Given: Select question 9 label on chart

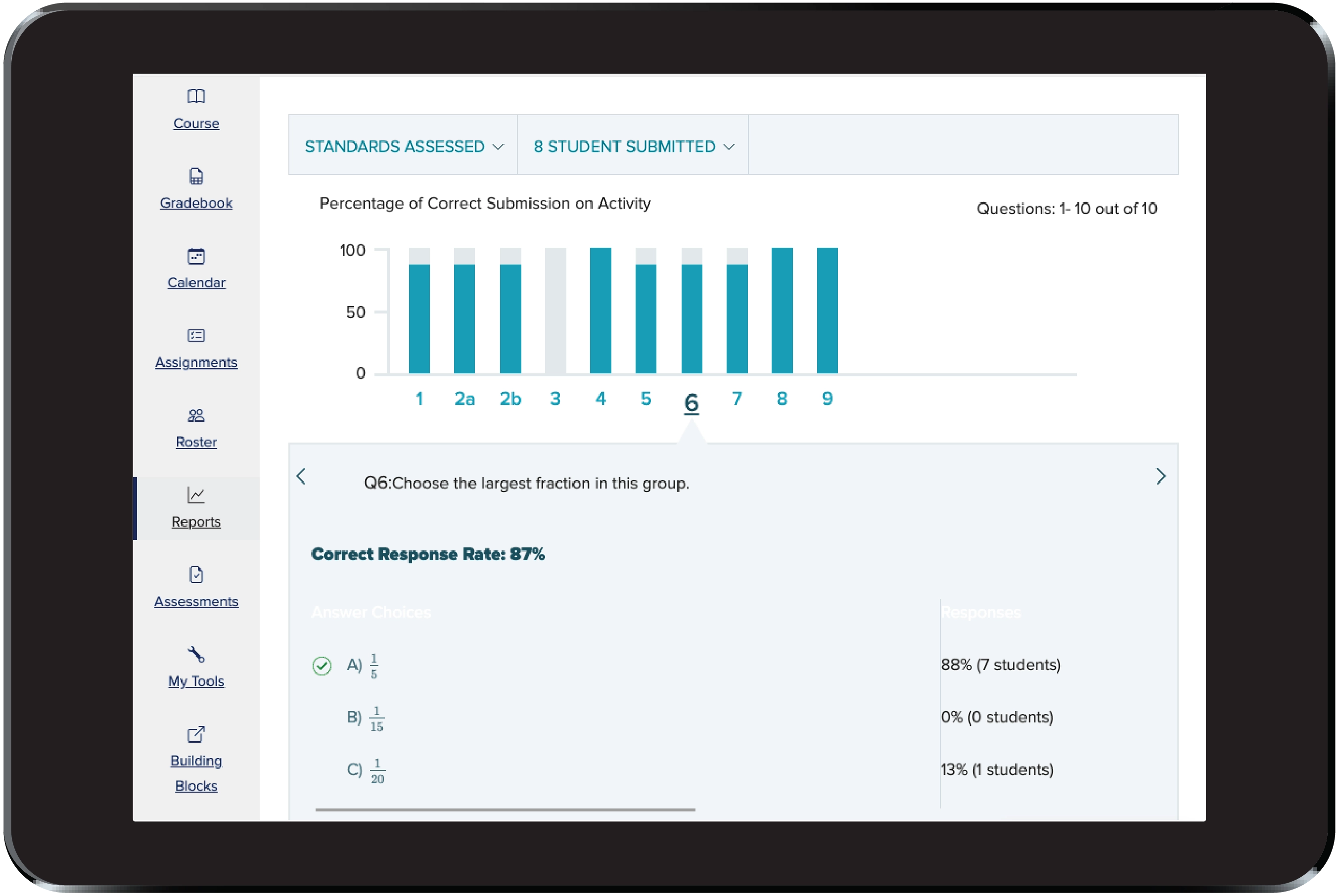Looking at the screenshot, I should pos(828,399).
